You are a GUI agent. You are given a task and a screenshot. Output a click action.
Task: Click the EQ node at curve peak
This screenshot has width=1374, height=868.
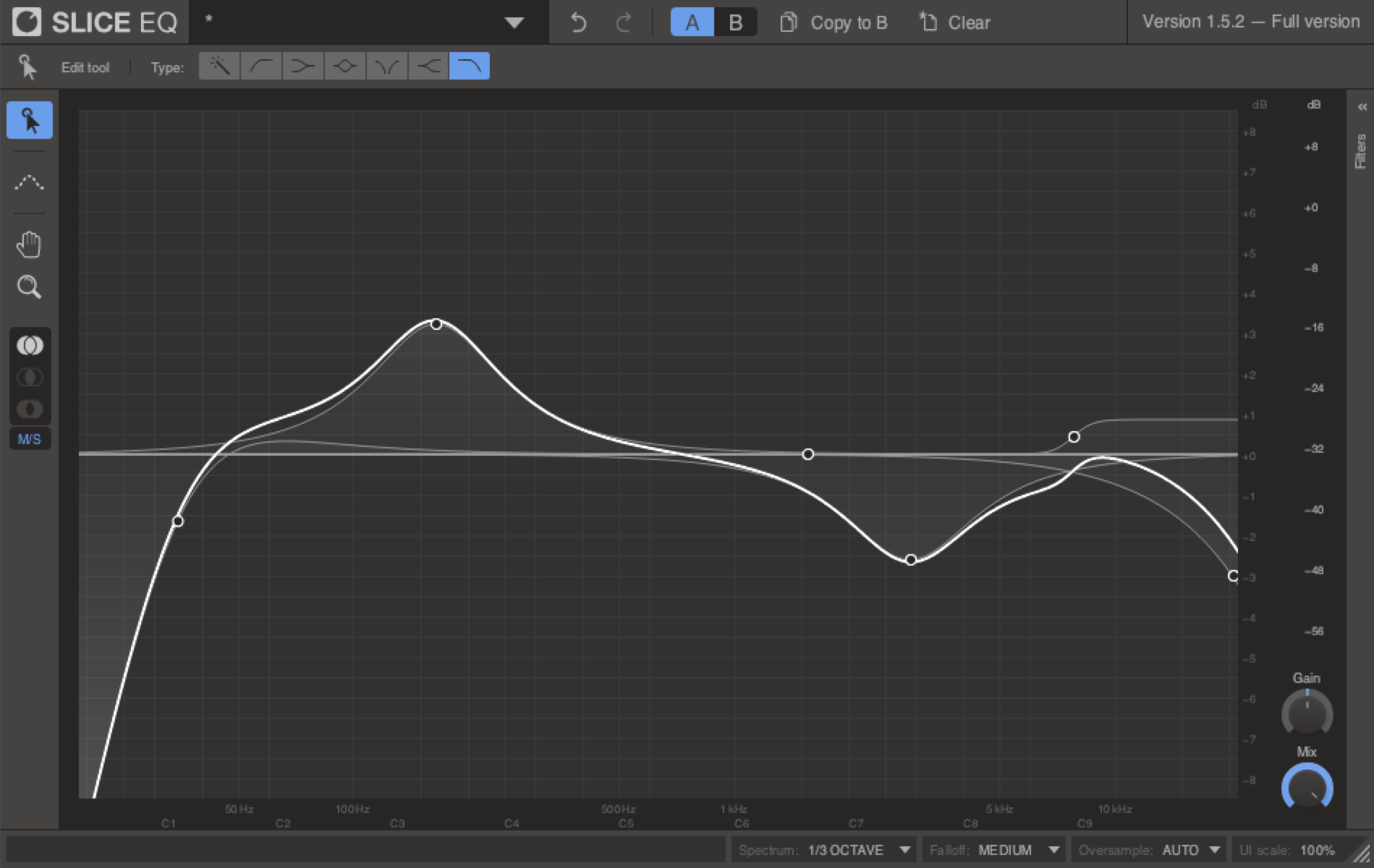[436, 324]
